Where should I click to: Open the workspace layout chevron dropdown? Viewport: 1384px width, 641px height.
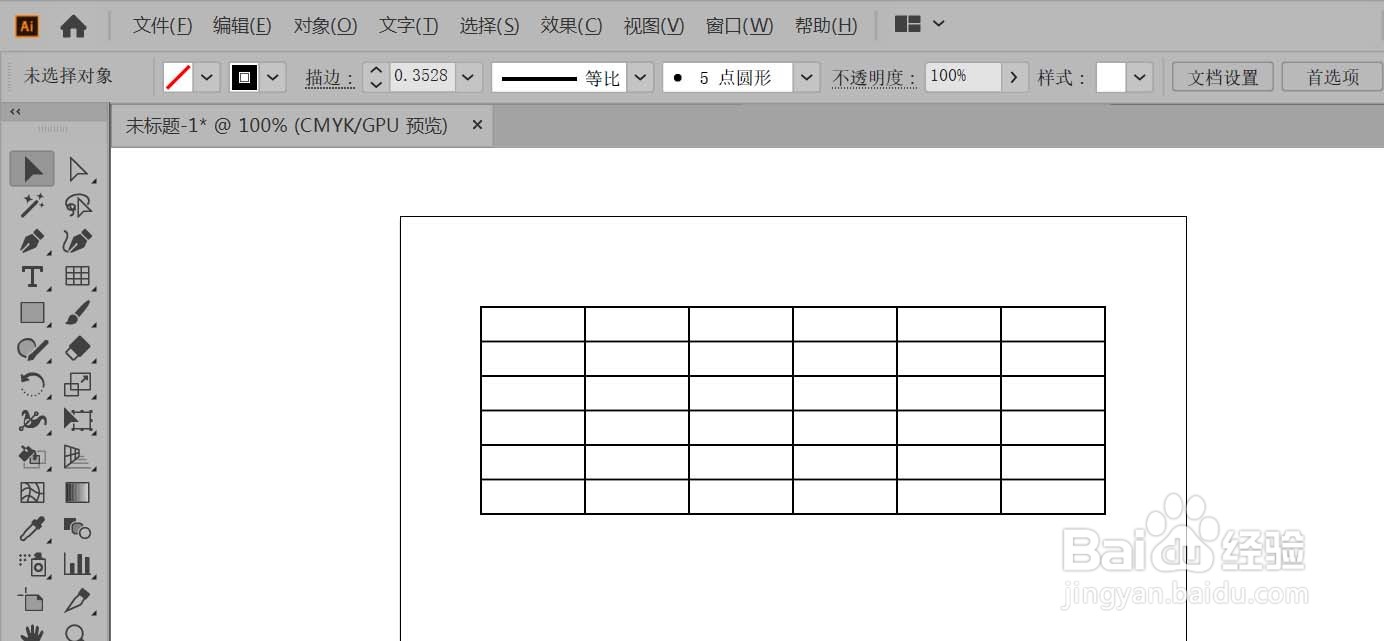click(938, 25)
